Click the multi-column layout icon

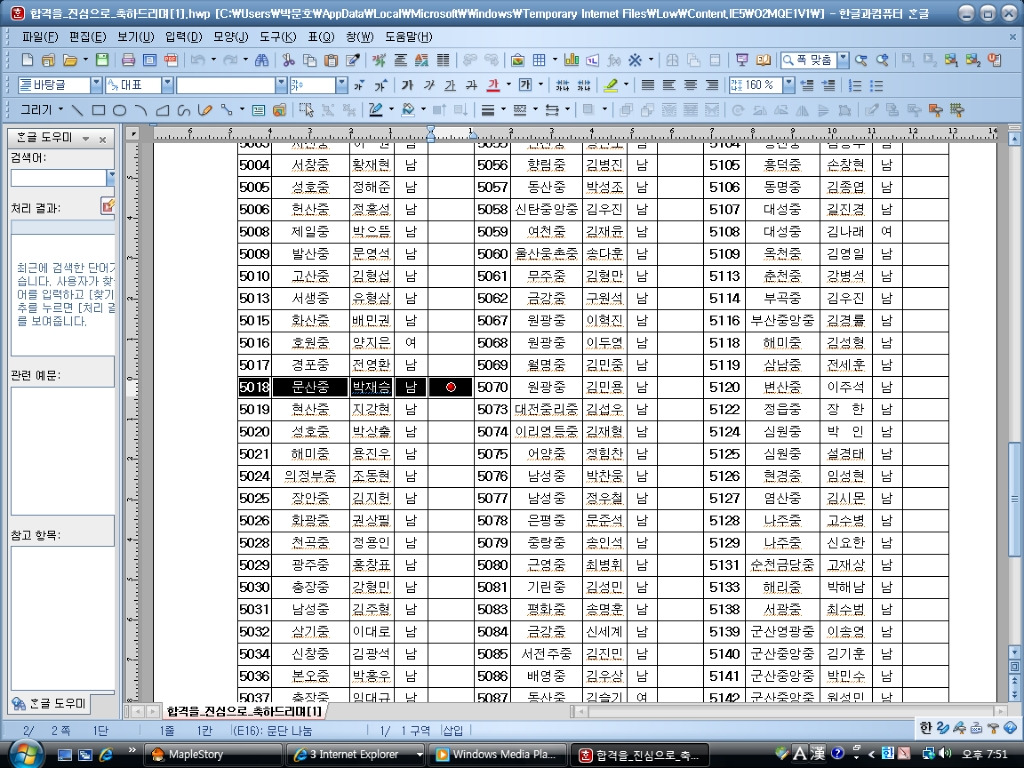point(443,60)
